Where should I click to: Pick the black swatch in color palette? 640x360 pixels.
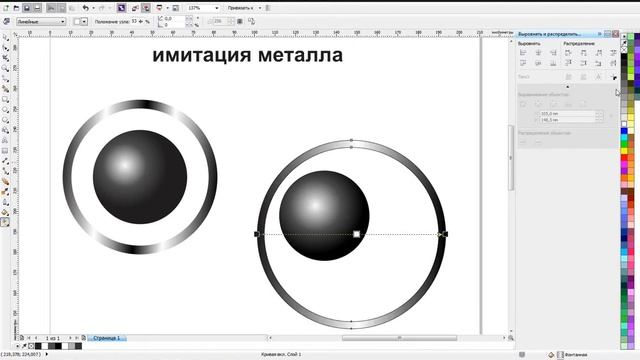tap(624, 56)
